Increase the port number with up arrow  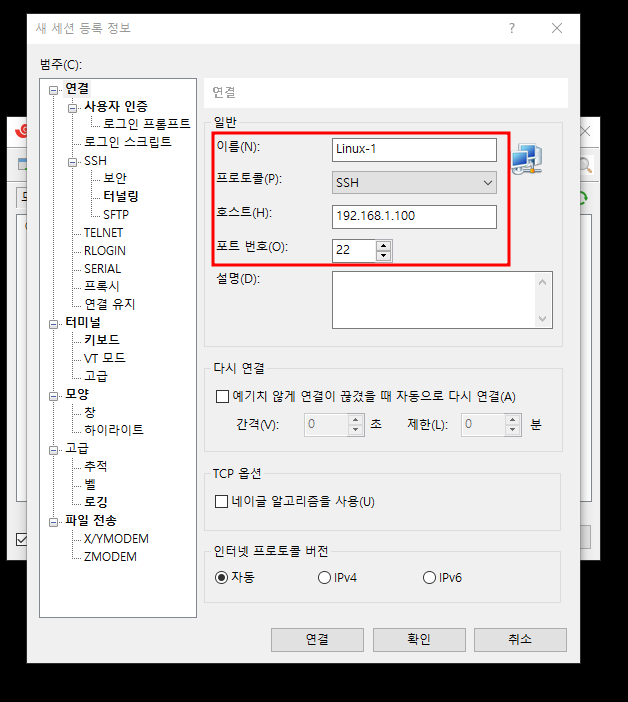point(384,245)
